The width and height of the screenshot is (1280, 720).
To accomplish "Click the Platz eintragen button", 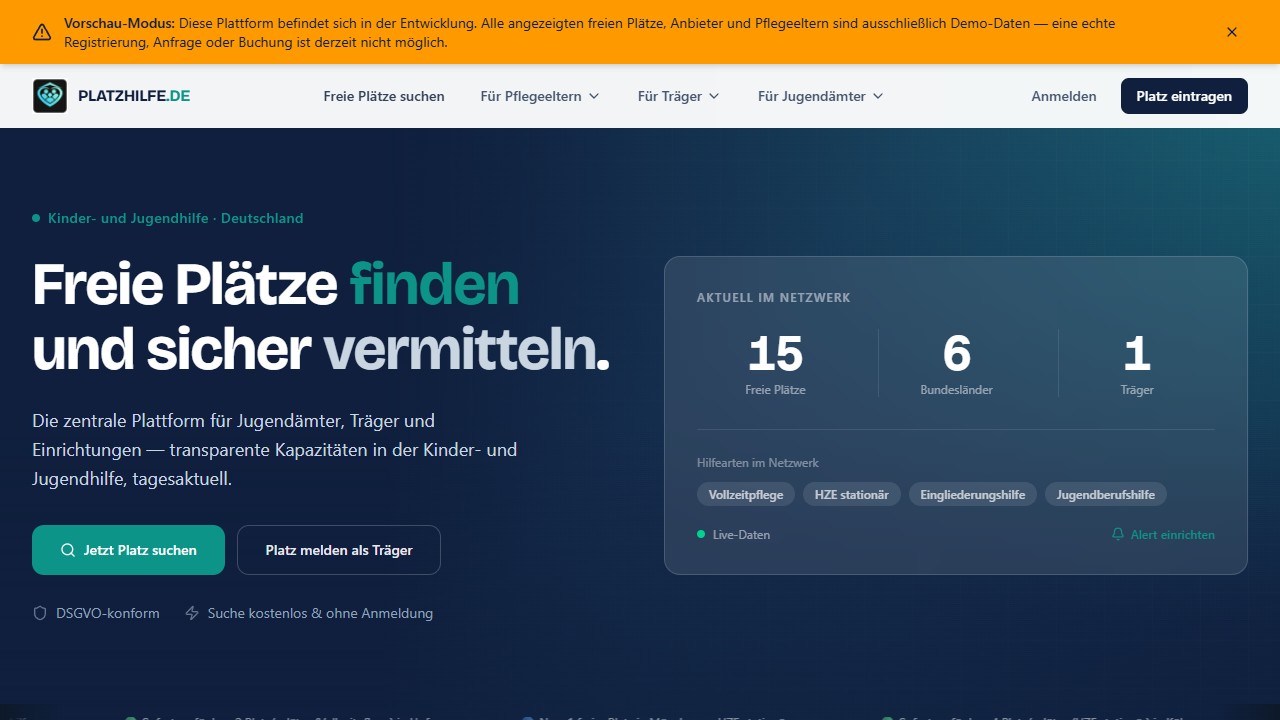I will pos(1184,96).
